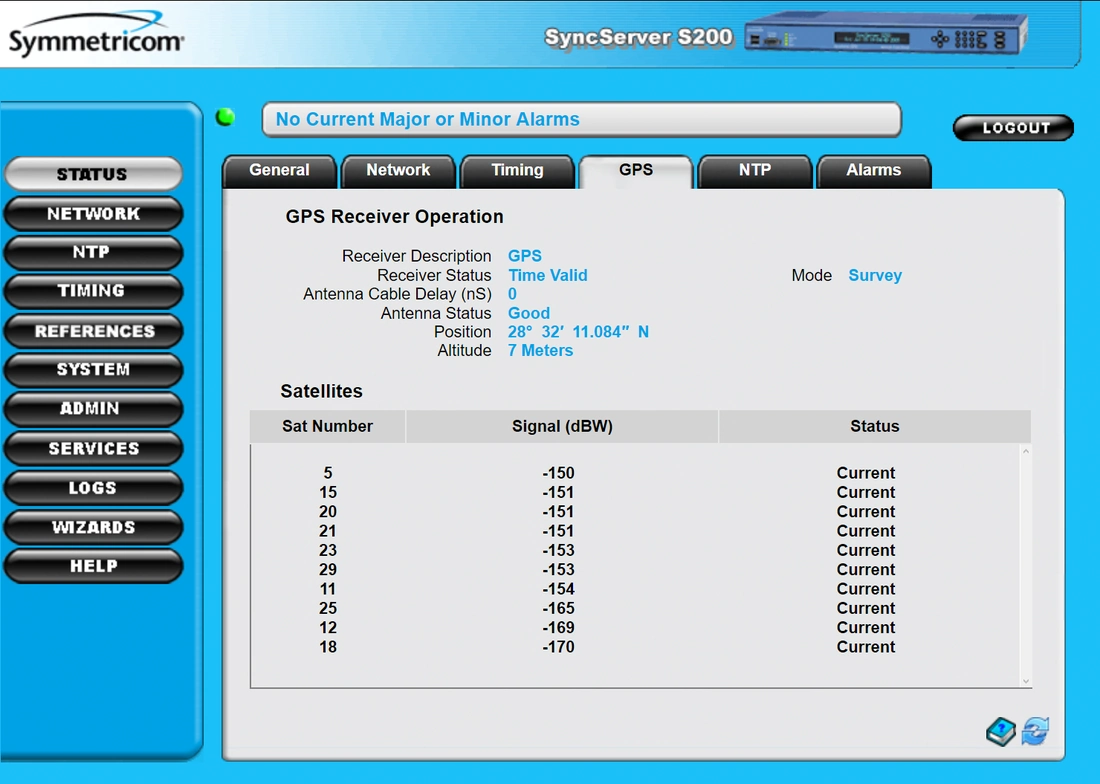
Task: Click the green alarm status indicator
Action: [225, 117]
